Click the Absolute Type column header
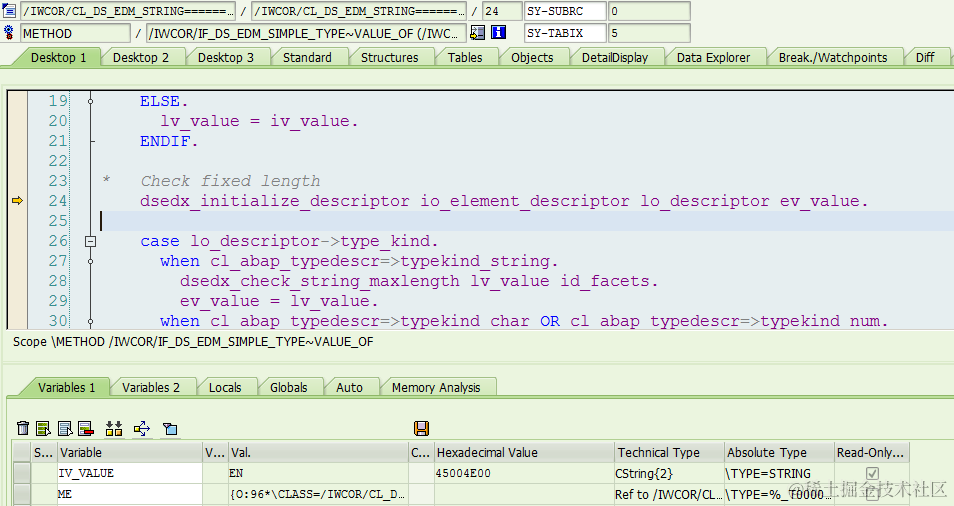The height and width of the screenshot is (506, 954). [x=779, y=452]
